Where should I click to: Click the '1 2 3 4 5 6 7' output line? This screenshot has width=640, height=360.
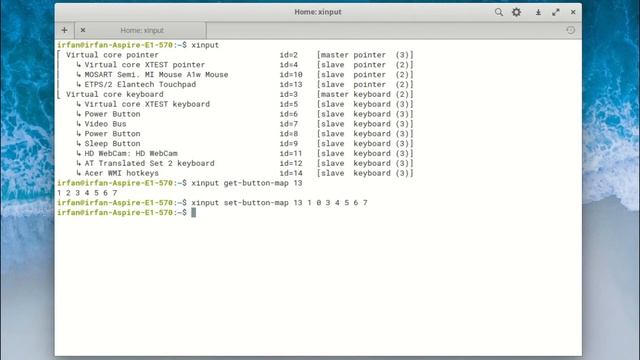pos(87,193)
